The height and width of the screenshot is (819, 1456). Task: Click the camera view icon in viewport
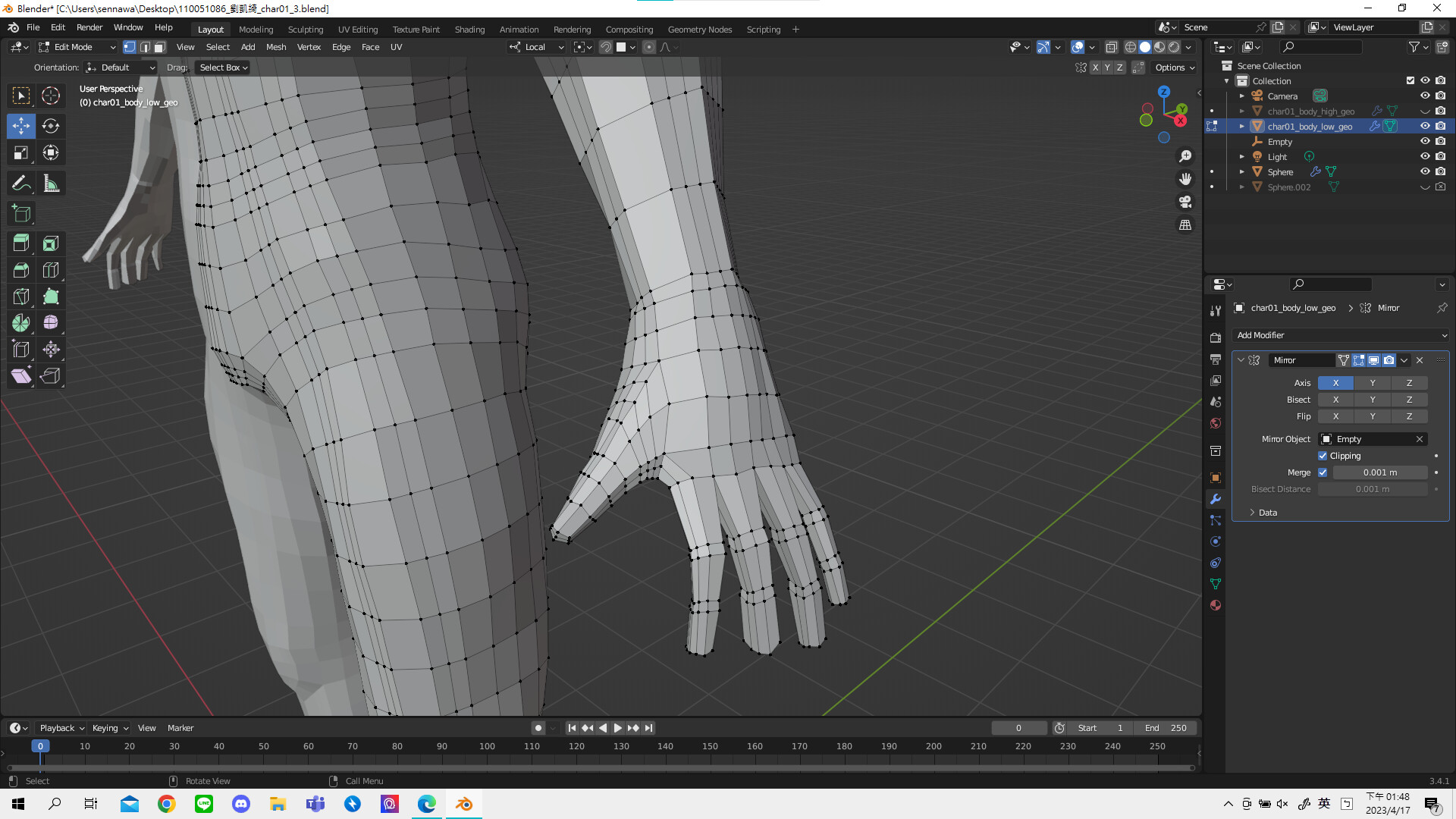[1185, 202]
